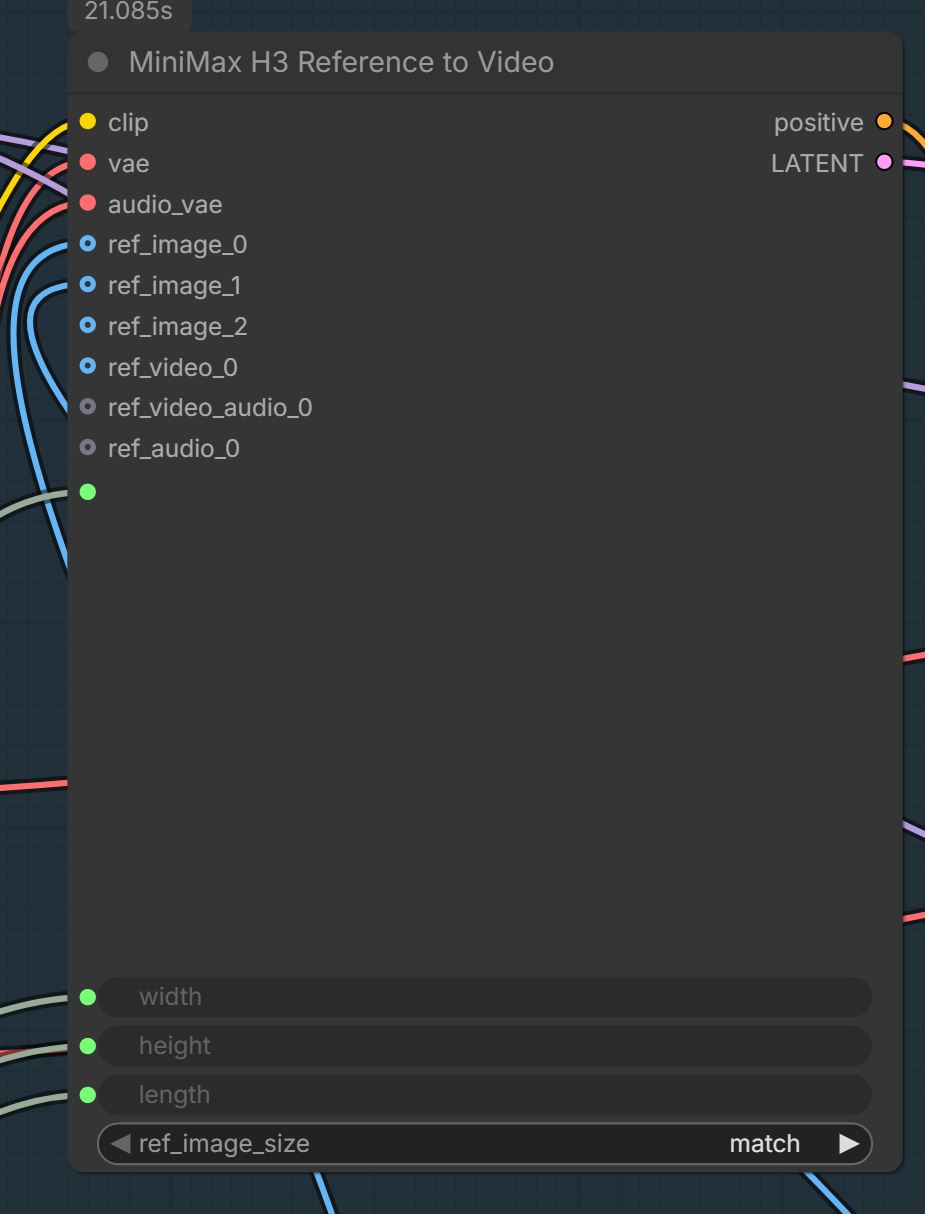Image resolution: width=925 pixels, height=1214 pixels.
Task: Click the 21.085s execution time badge
Action: 128,14
